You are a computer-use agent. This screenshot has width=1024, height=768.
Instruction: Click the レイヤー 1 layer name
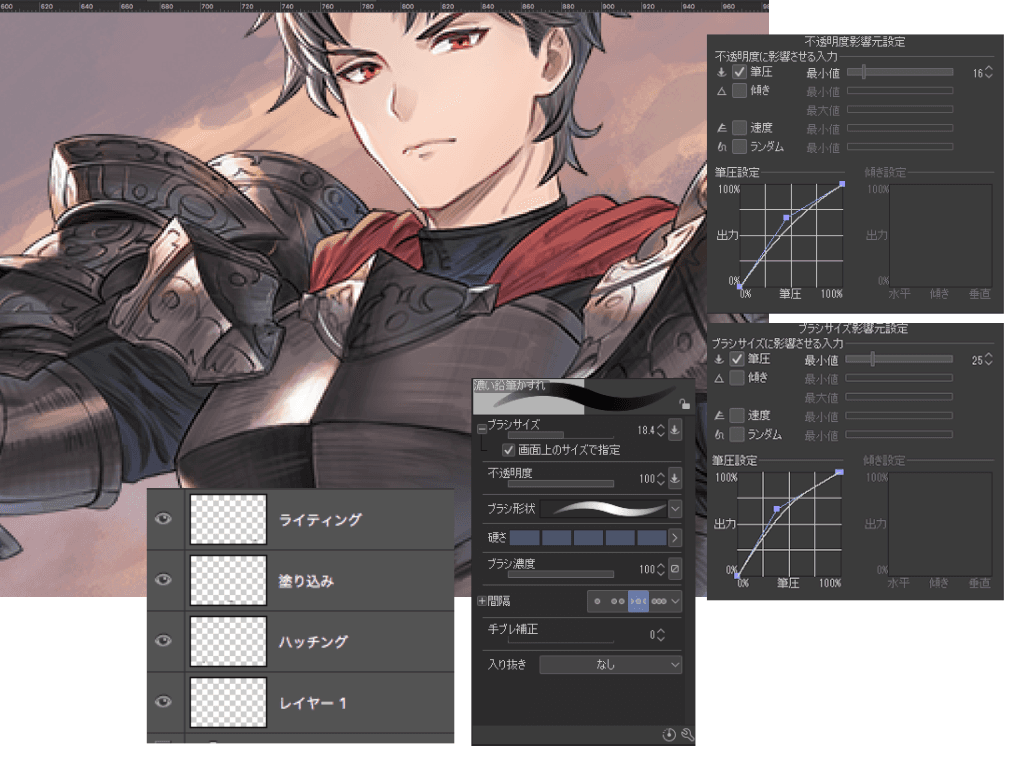click(313, 703)
